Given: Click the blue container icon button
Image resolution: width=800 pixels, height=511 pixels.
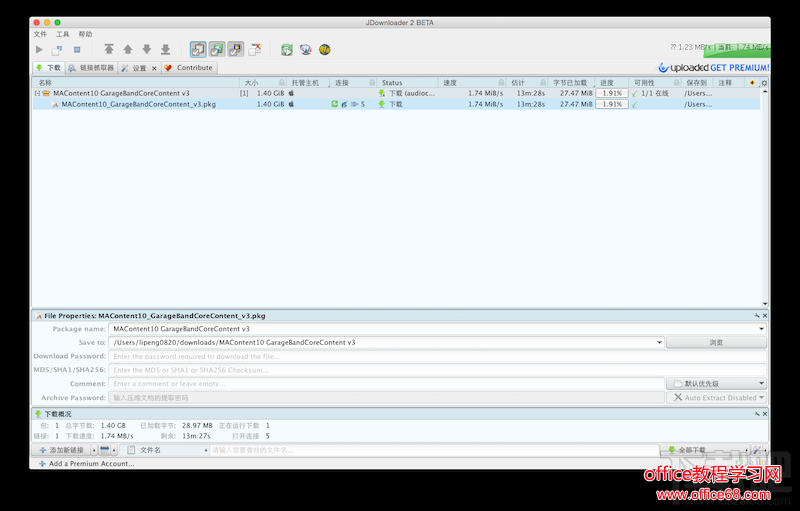Looking at the screenshot, I should pyautogui.click(x=105, y=450).
